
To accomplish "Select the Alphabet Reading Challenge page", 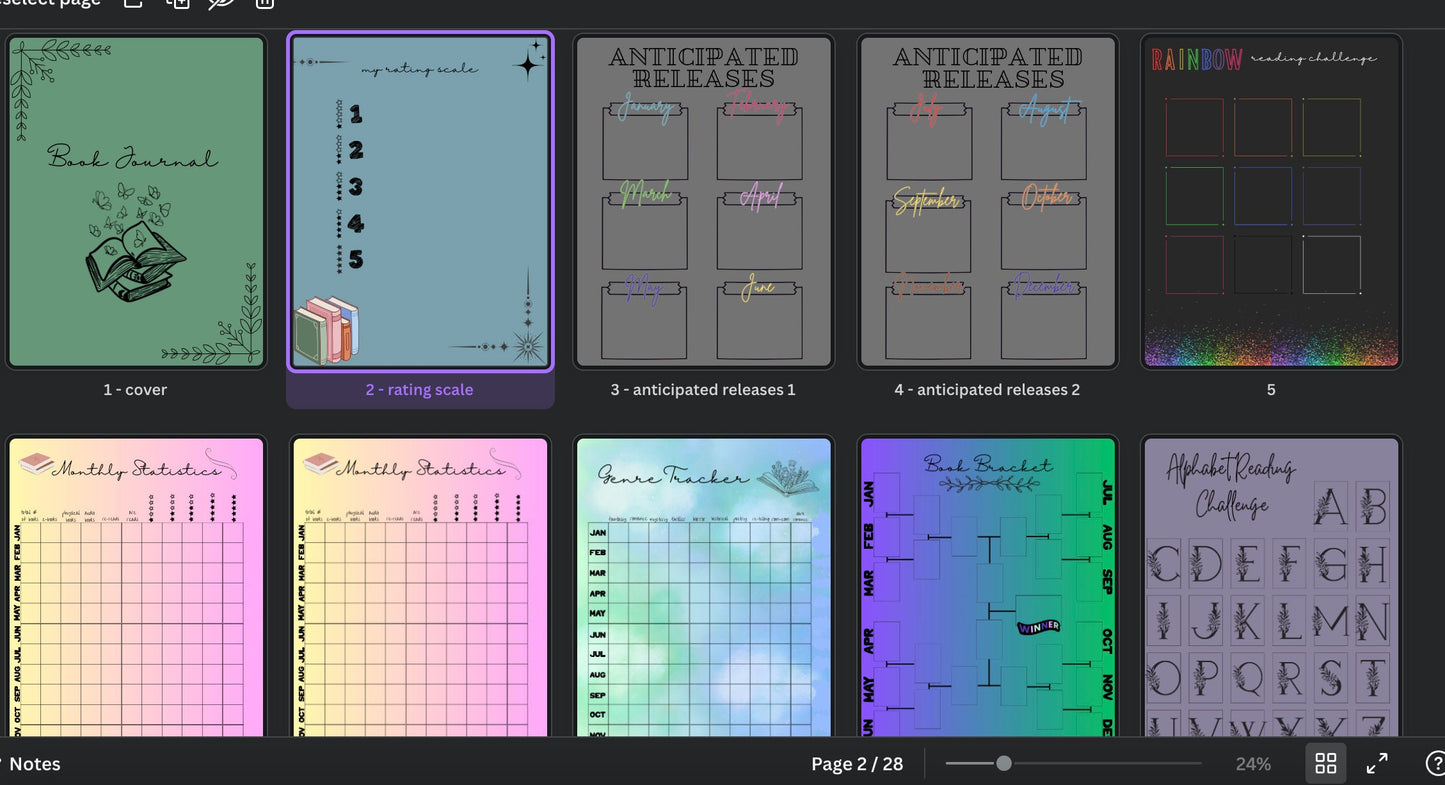I will pos(1271,588).
